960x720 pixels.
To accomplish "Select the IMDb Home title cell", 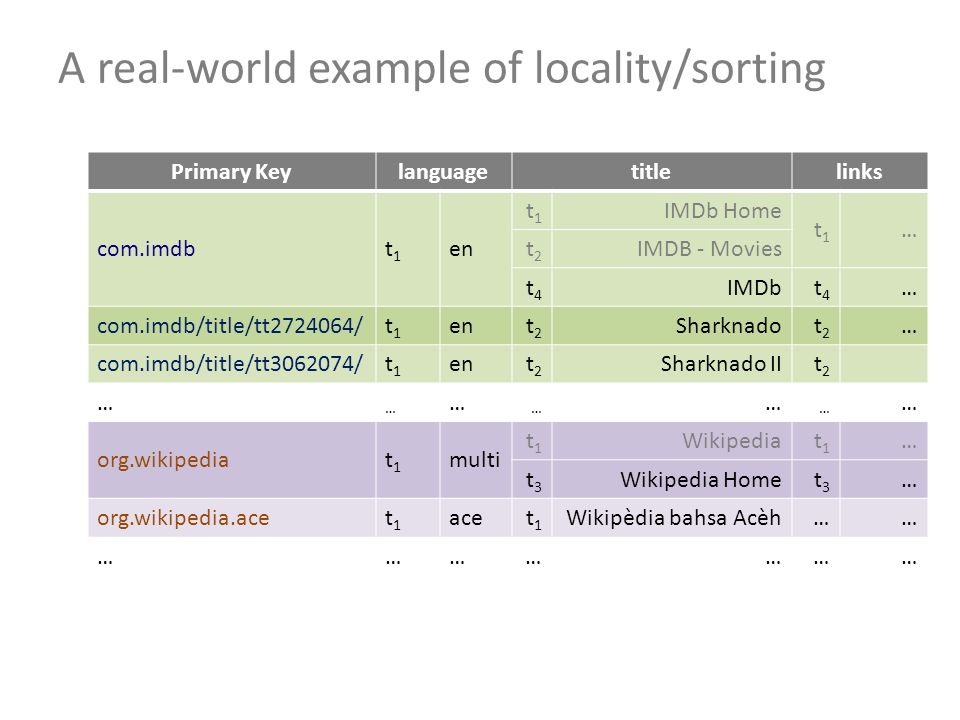I will coord(672,211).
